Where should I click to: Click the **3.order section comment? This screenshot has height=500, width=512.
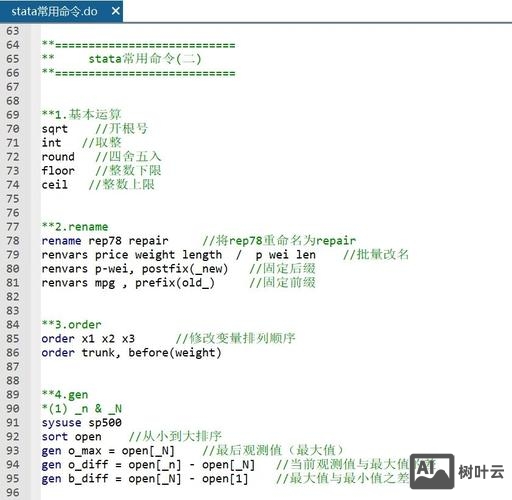72,325
